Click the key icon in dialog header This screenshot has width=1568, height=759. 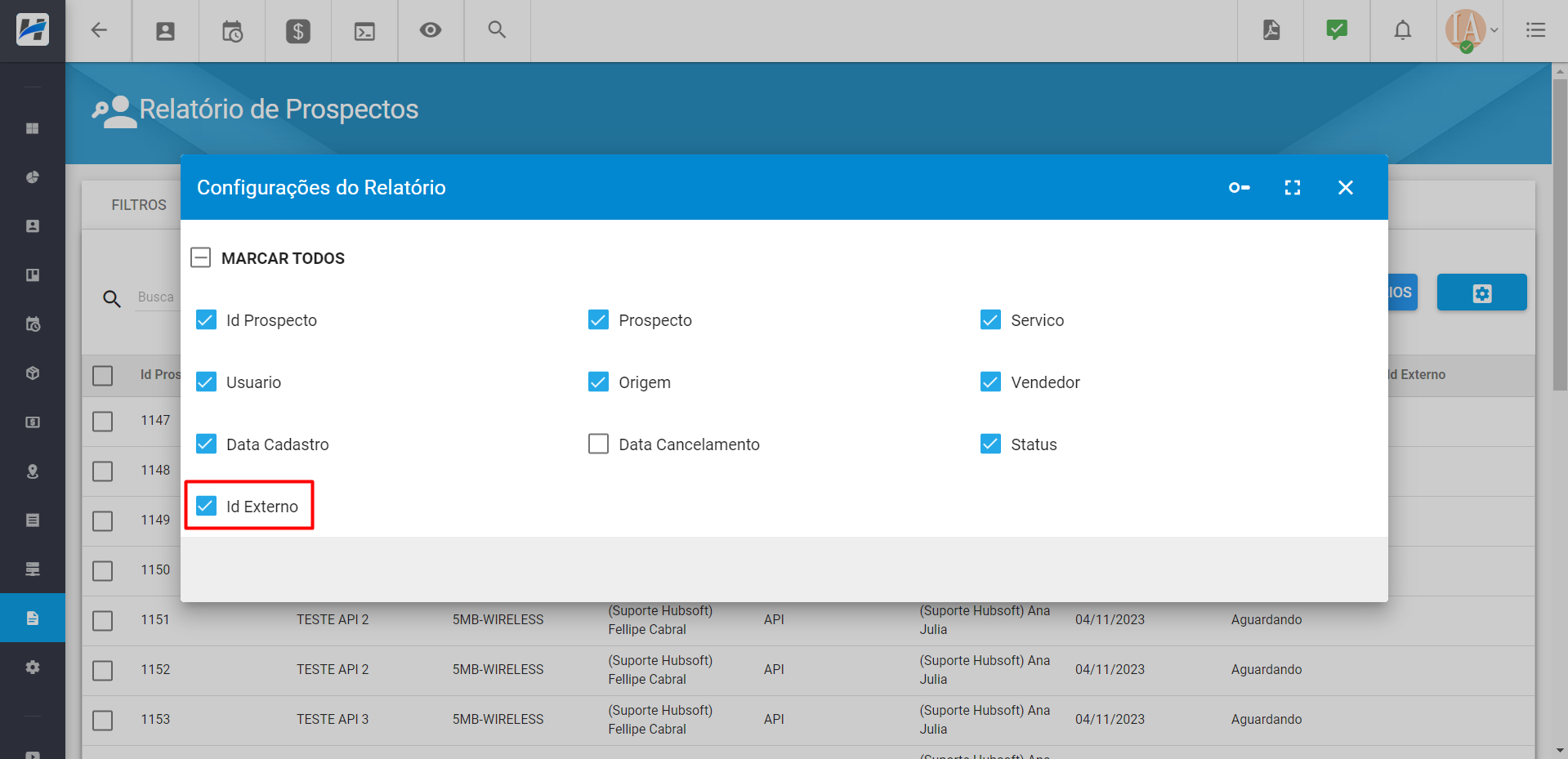pyautogui.click(x=1239, y=188)
